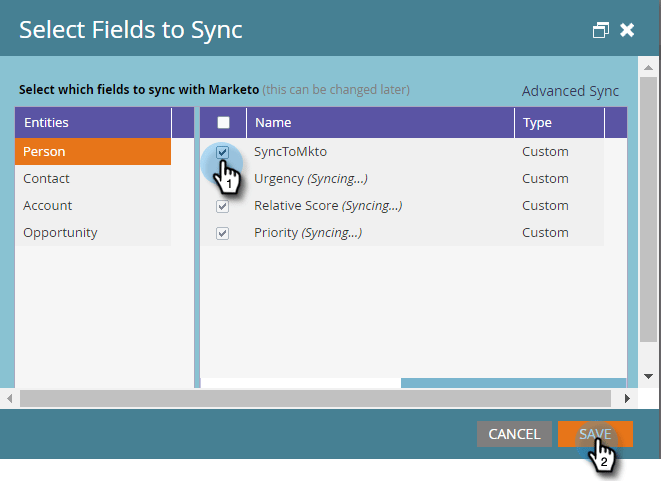Screen dimensions: 661x481
Task: Toggle the select-all checkbox in header
Action: click(x=223, y=123)
